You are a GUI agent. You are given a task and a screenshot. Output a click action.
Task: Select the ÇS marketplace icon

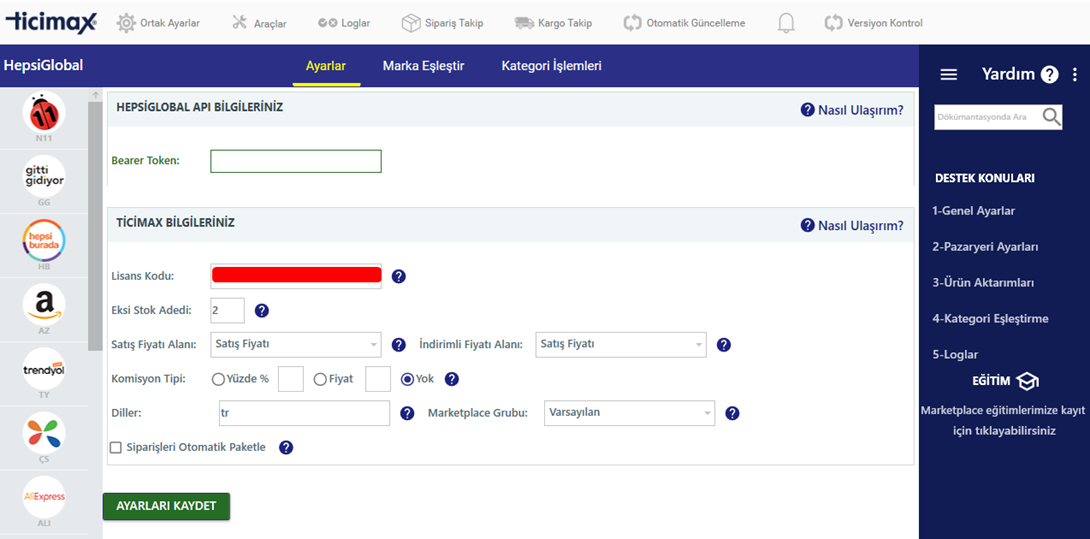click(44, 433)
